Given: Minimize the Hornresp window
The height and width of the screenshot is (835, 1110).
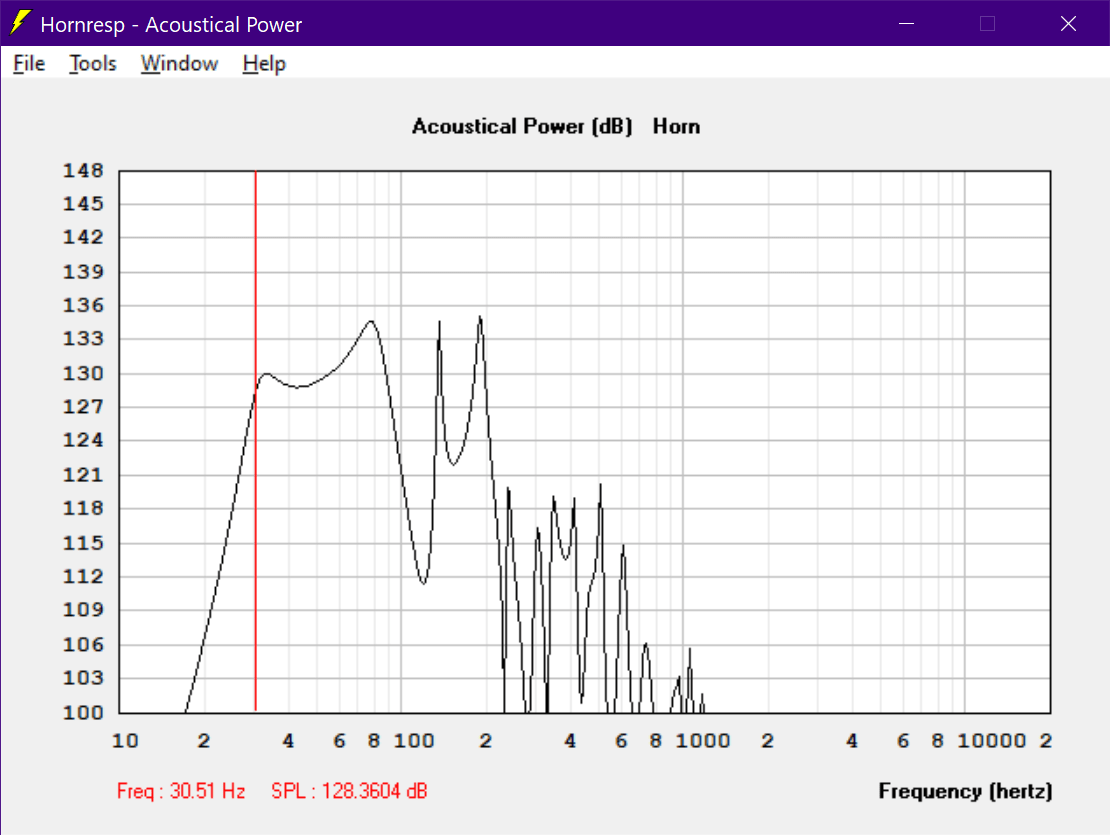Looking at the screenshot, I should point(906,23).
